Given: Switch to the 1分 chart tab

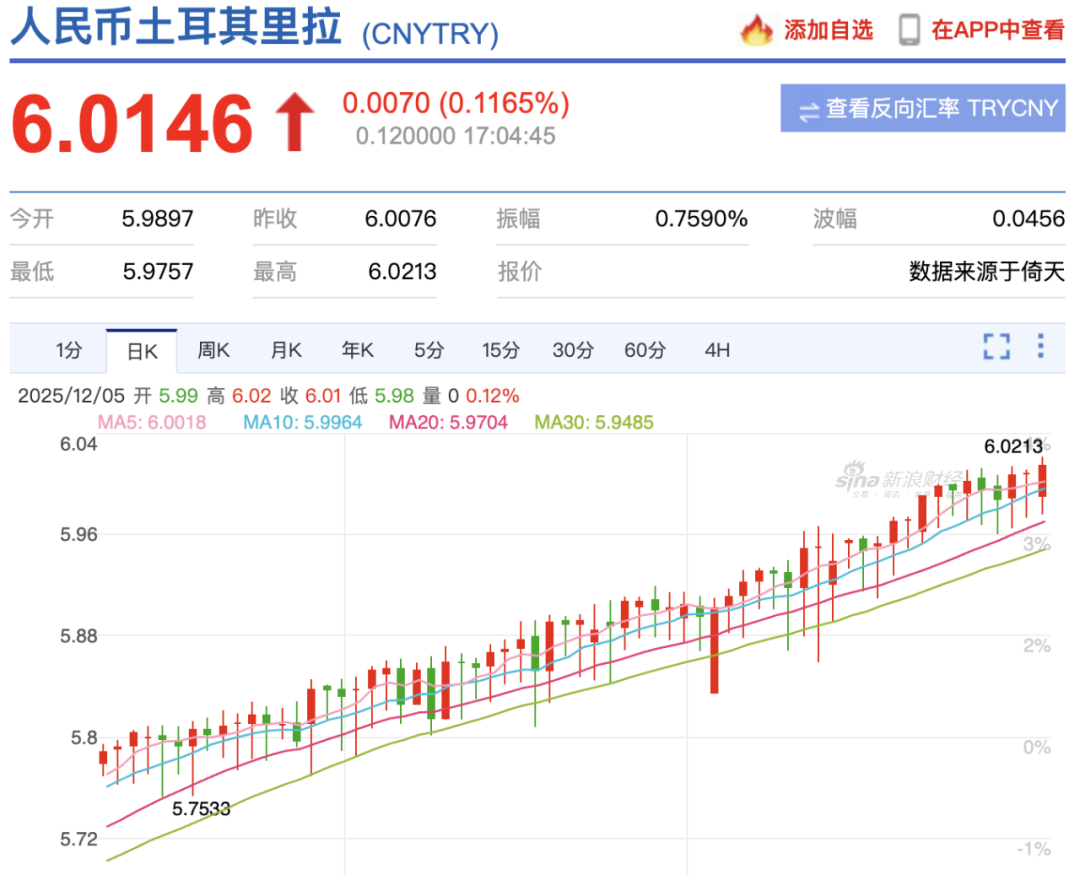Looking at the screenshot, I should click(x=69, y=351).
